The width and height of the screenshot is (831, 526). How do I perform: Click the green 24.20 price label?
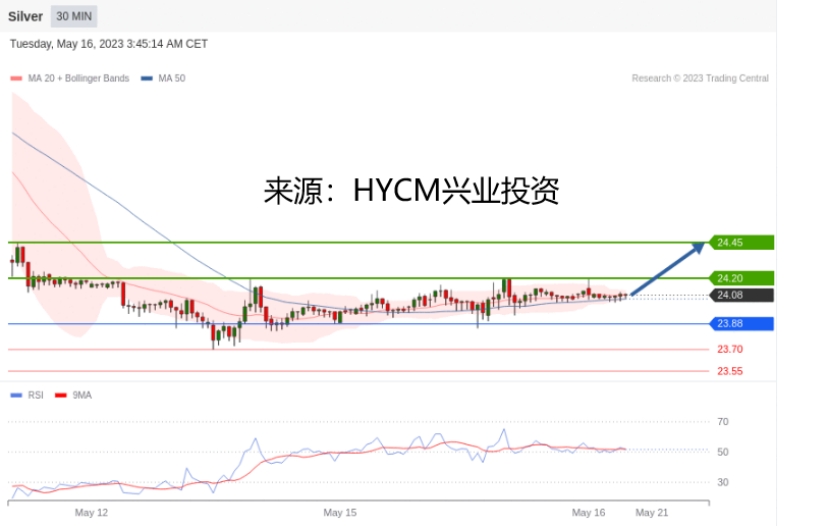pos(741,278)
